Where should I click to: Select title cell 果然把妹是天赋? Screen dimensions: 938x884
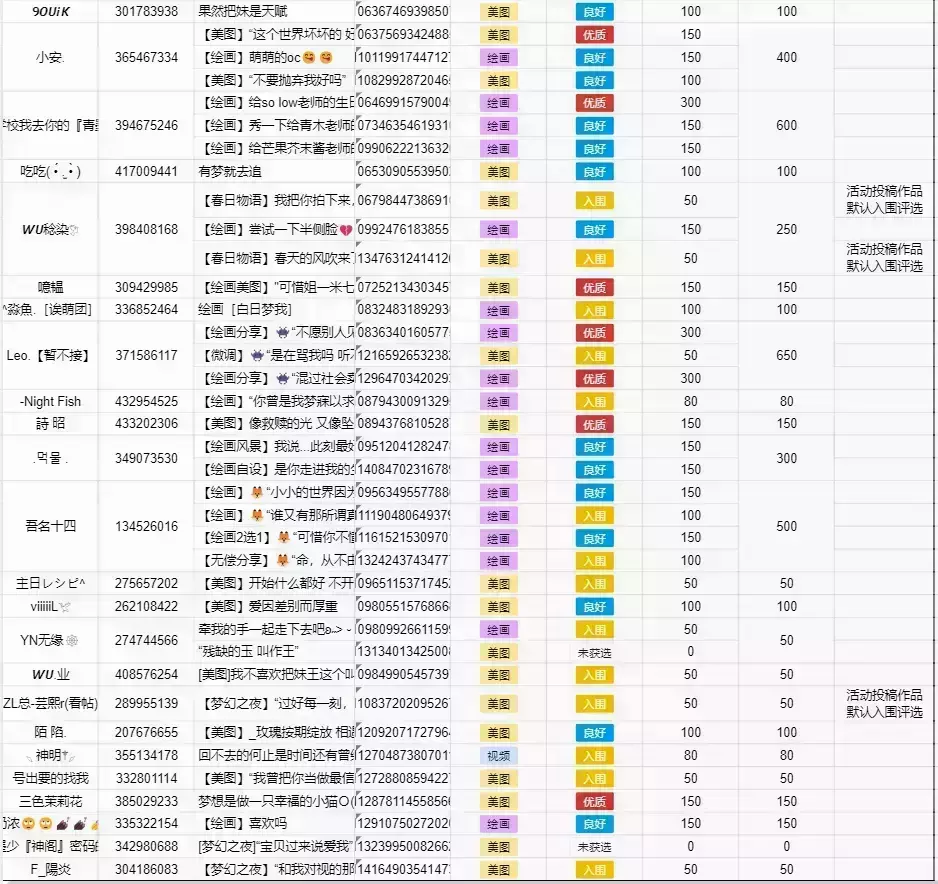tap(243, 11)
